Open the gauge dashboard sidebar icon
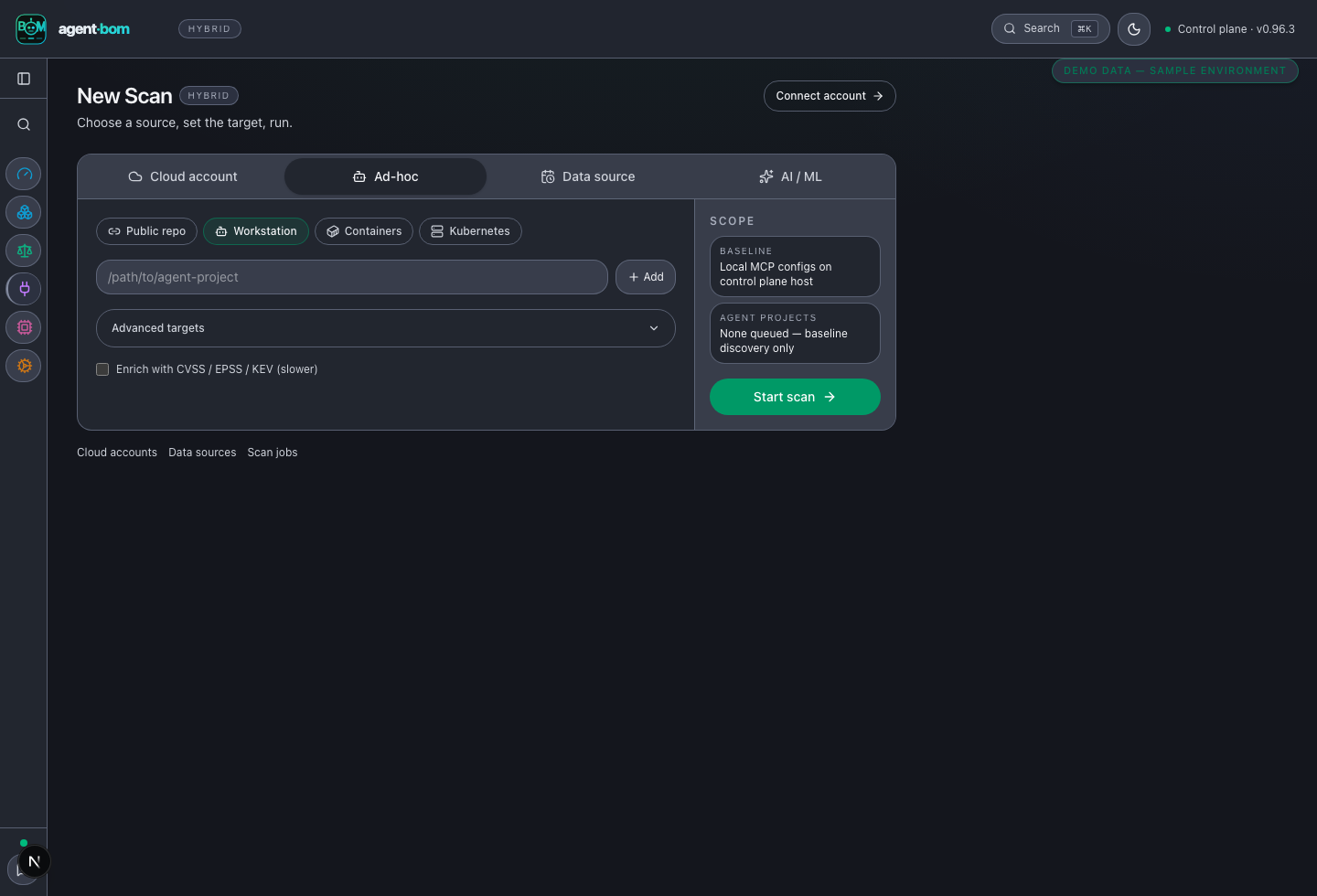 point(24,174)
